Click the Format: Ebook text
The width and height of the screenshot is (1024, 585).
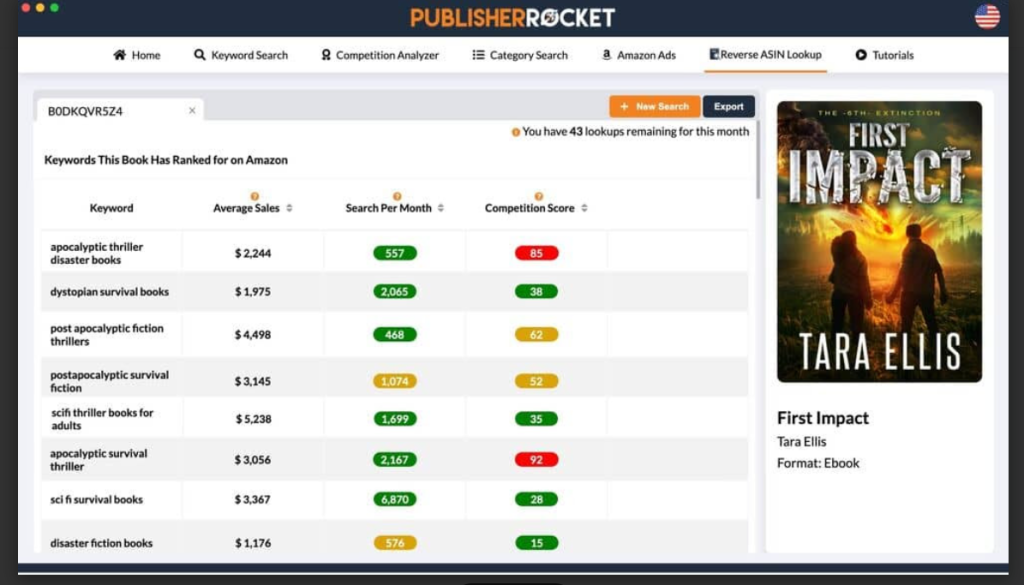point(818,464)
